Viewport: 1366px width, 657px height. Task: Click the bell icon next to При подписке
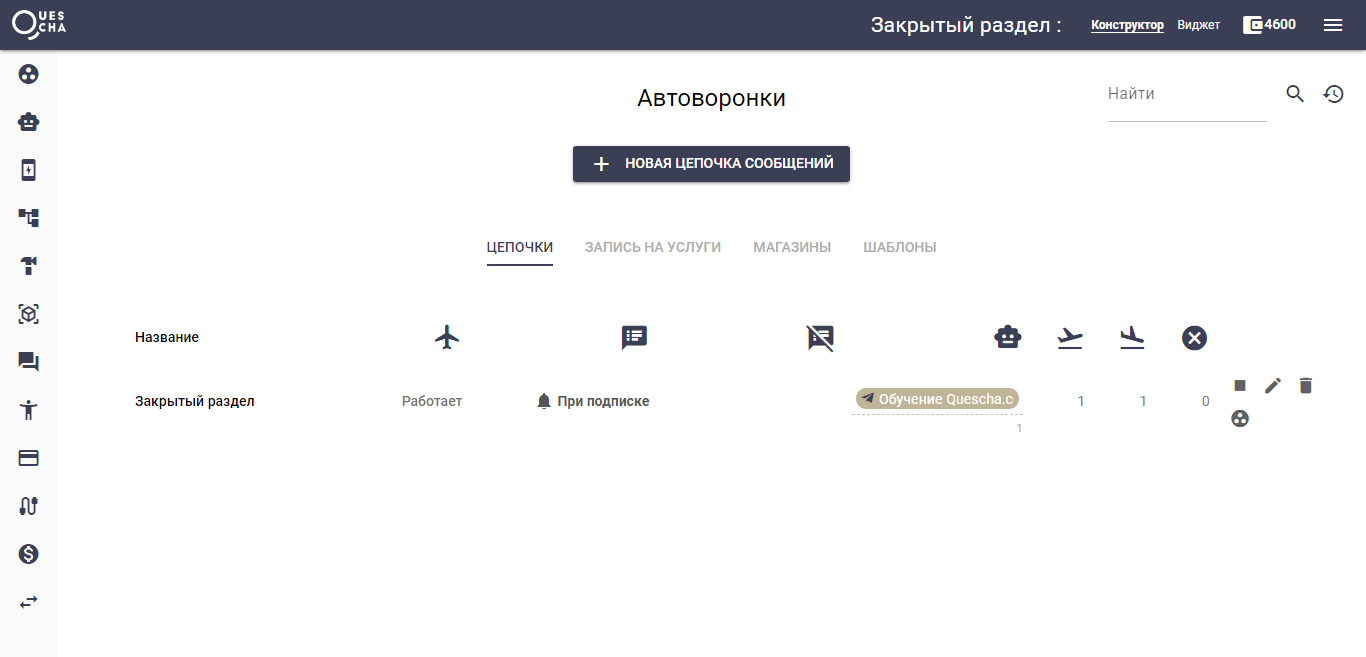point(542,400)
